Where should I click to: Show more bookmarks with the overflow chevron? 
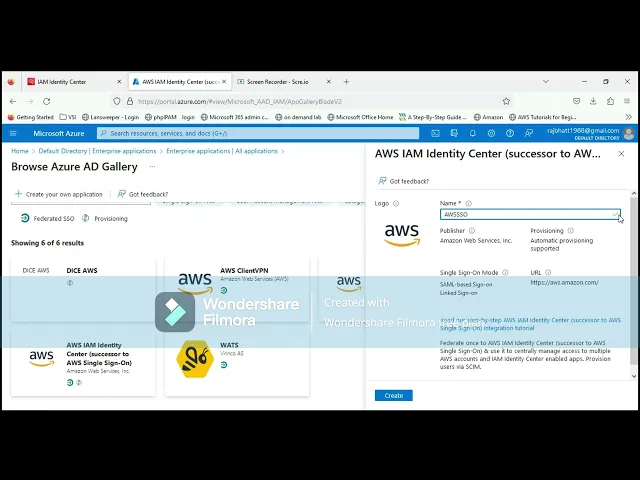(628, 117)
